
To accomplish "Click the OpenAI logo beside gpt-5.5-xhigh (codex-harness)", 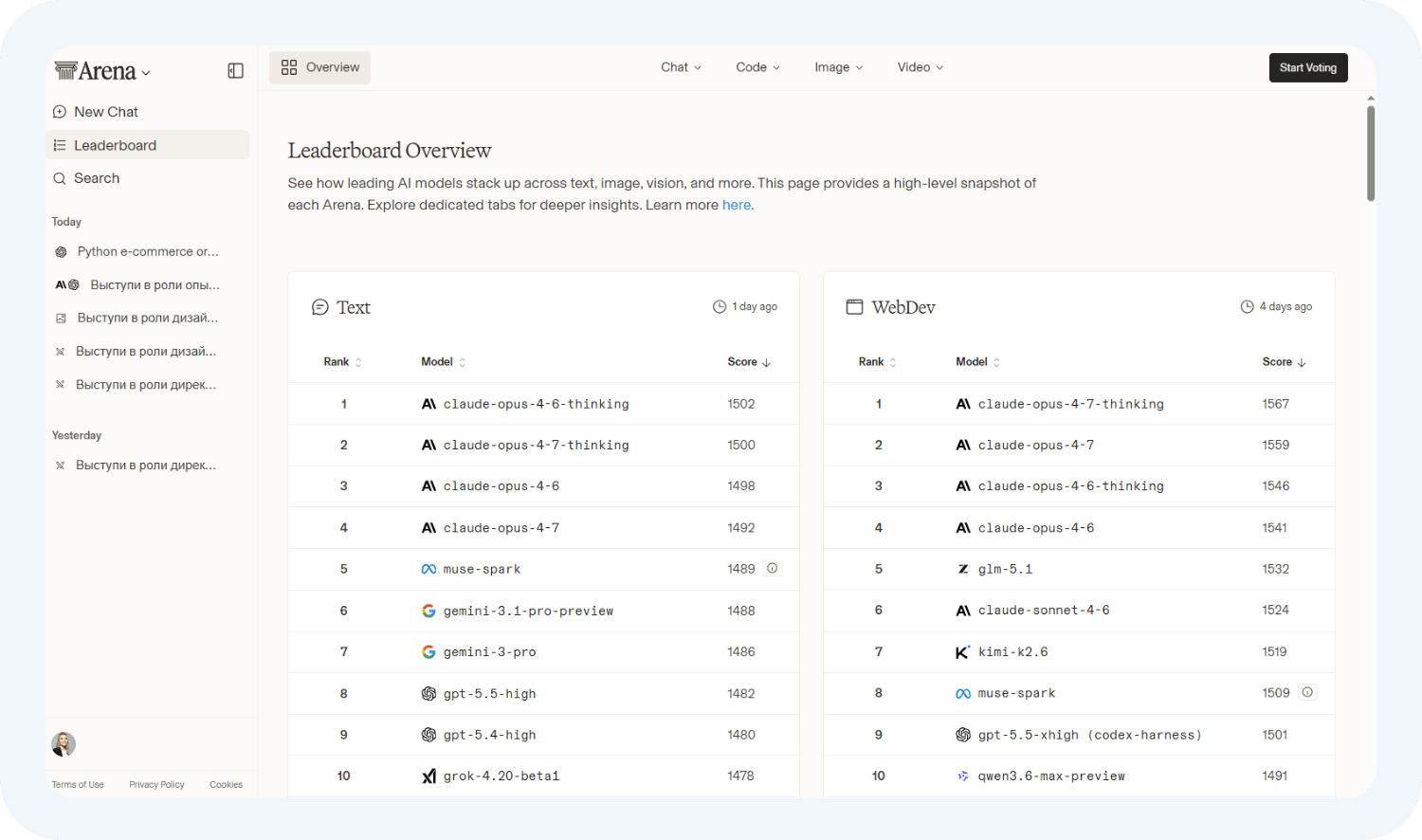I will click(963, 735).
